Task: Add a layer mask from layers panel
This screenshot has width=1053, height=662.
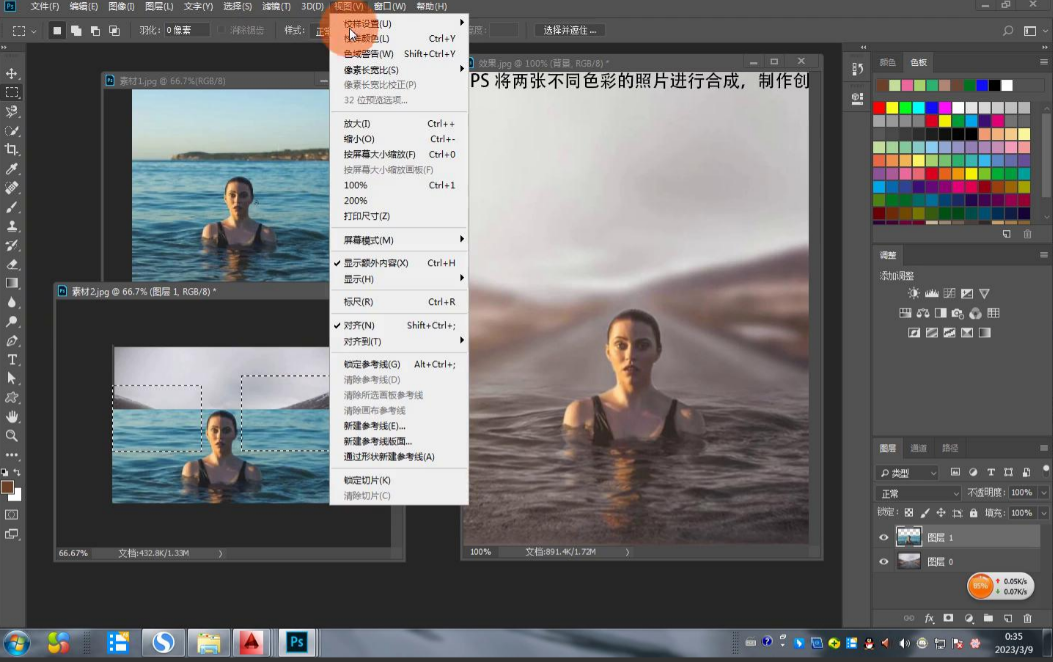Action: pos(948,618)
